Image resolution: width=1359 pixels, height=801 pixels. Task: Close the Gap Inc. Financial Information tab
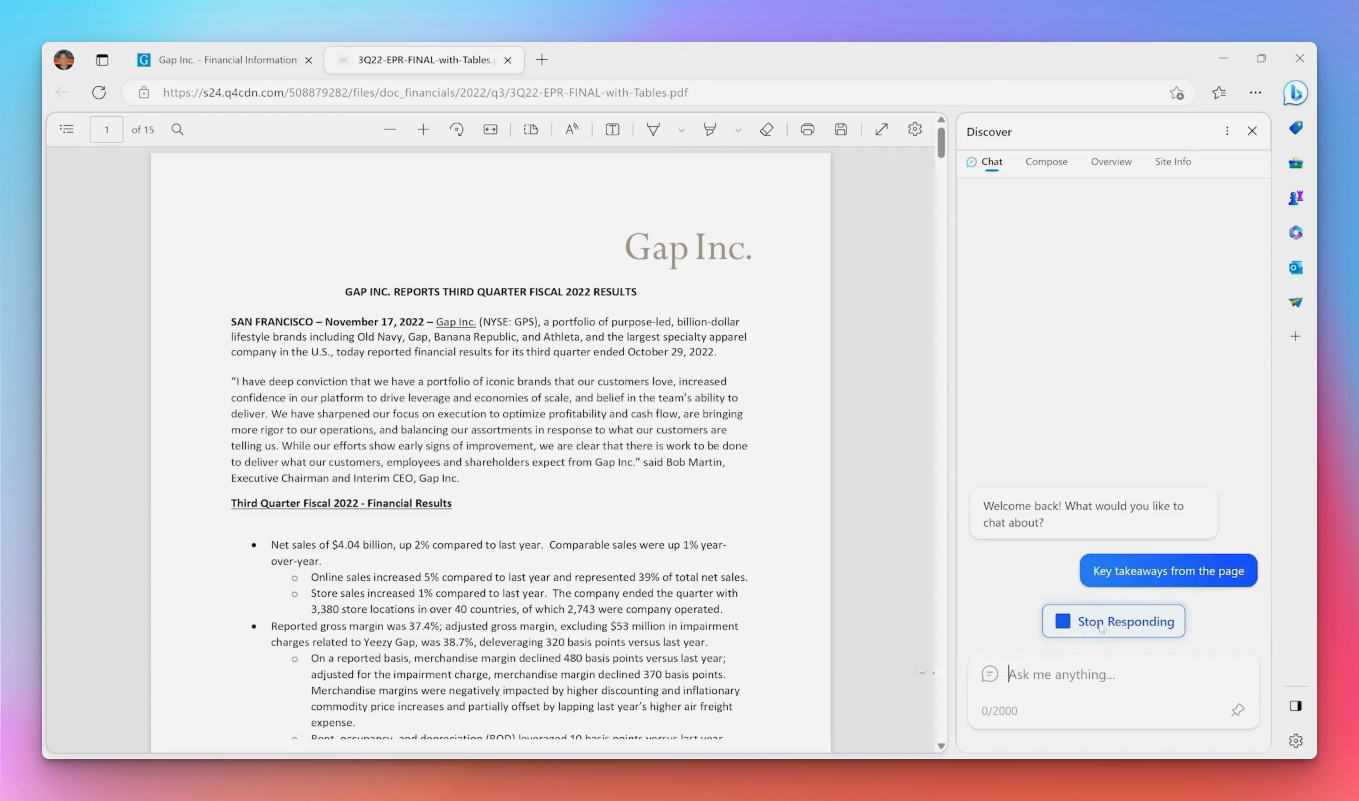[x=309, y=60]
